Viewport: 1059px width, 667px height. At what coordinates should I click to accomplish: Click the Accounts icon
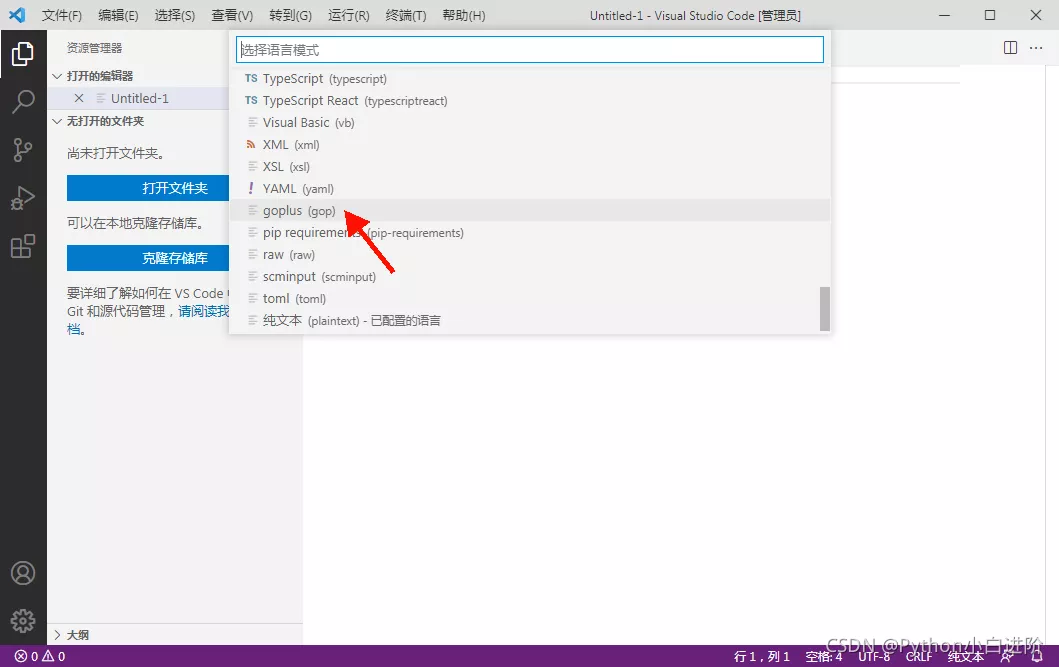coord(23,573)
